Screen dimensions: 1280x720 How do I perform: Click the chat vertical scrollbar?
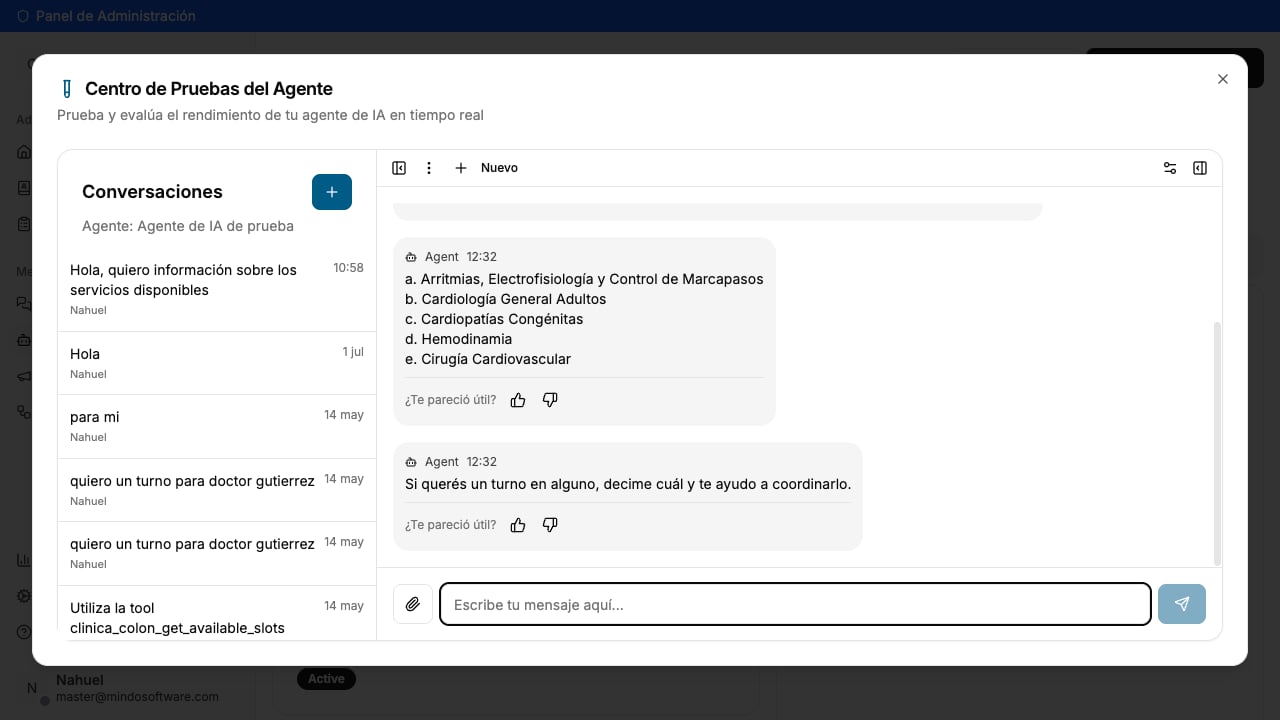(x=1217, y=443)
